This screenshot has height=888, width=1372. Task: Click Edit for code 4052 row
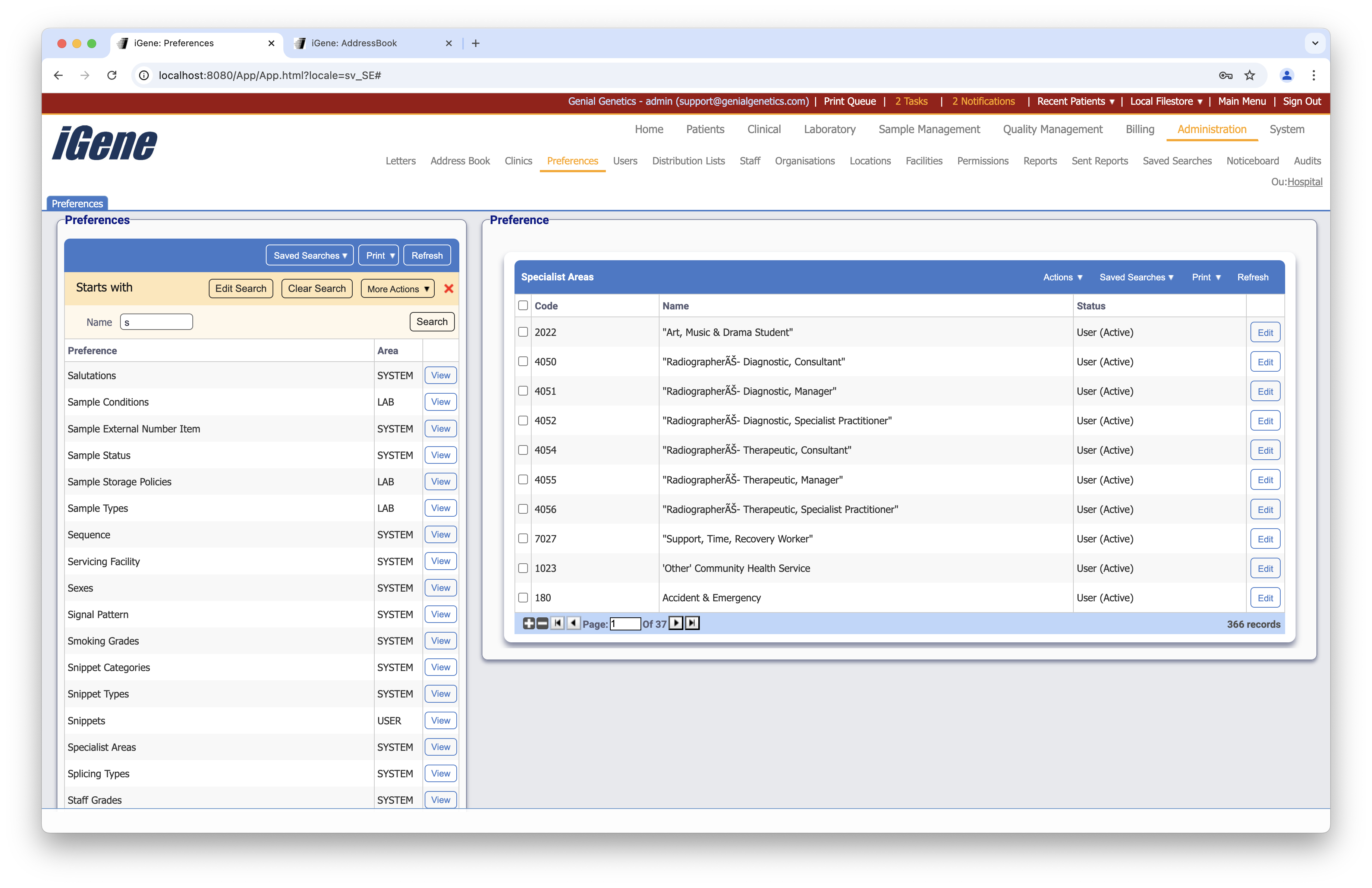[x=1265, y=421]
